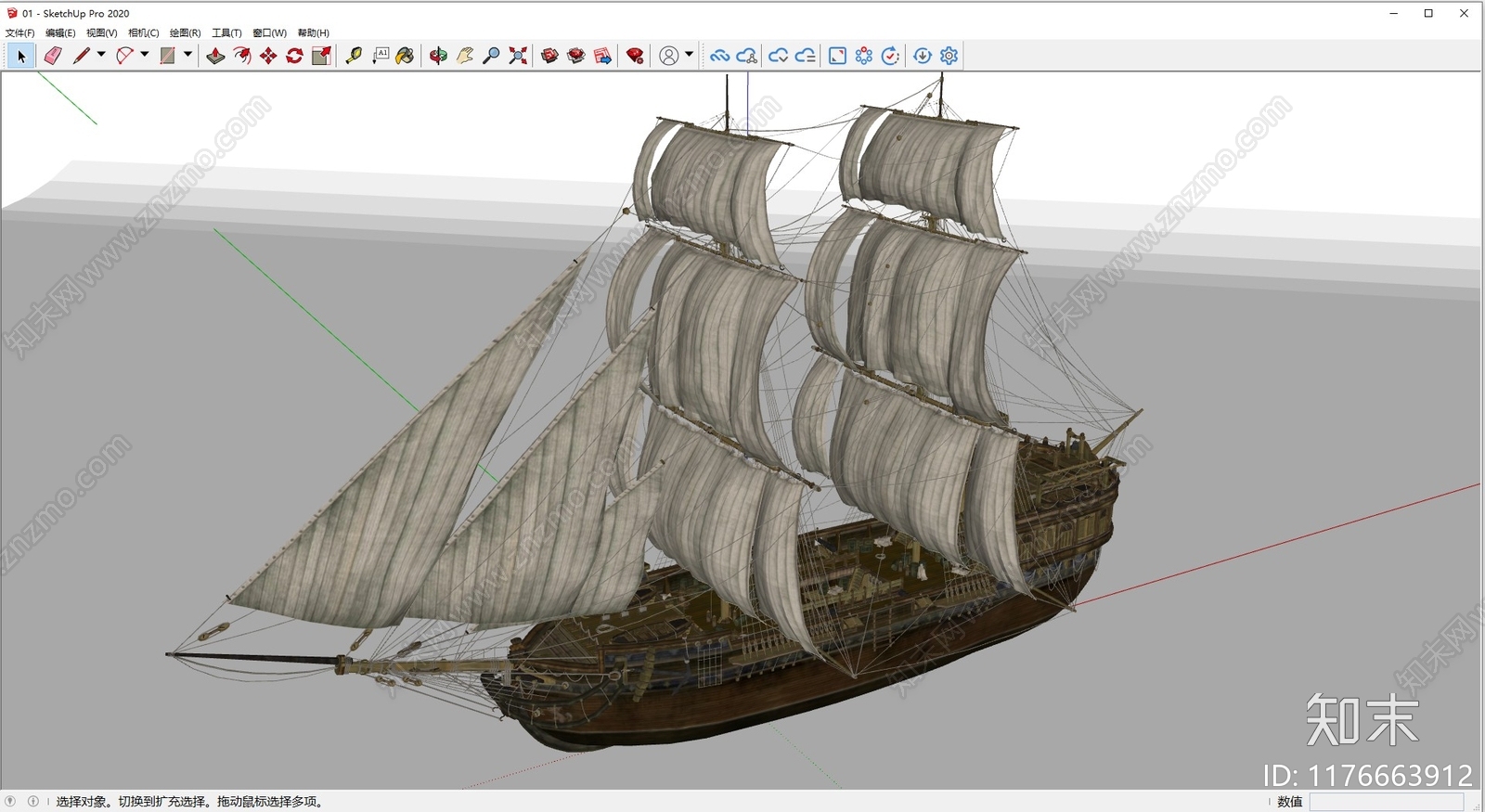The width and height of the screenshot is (1485, 812).
Task: Open the Arc tool dropdown arrow
Action: tap(145, 55)
